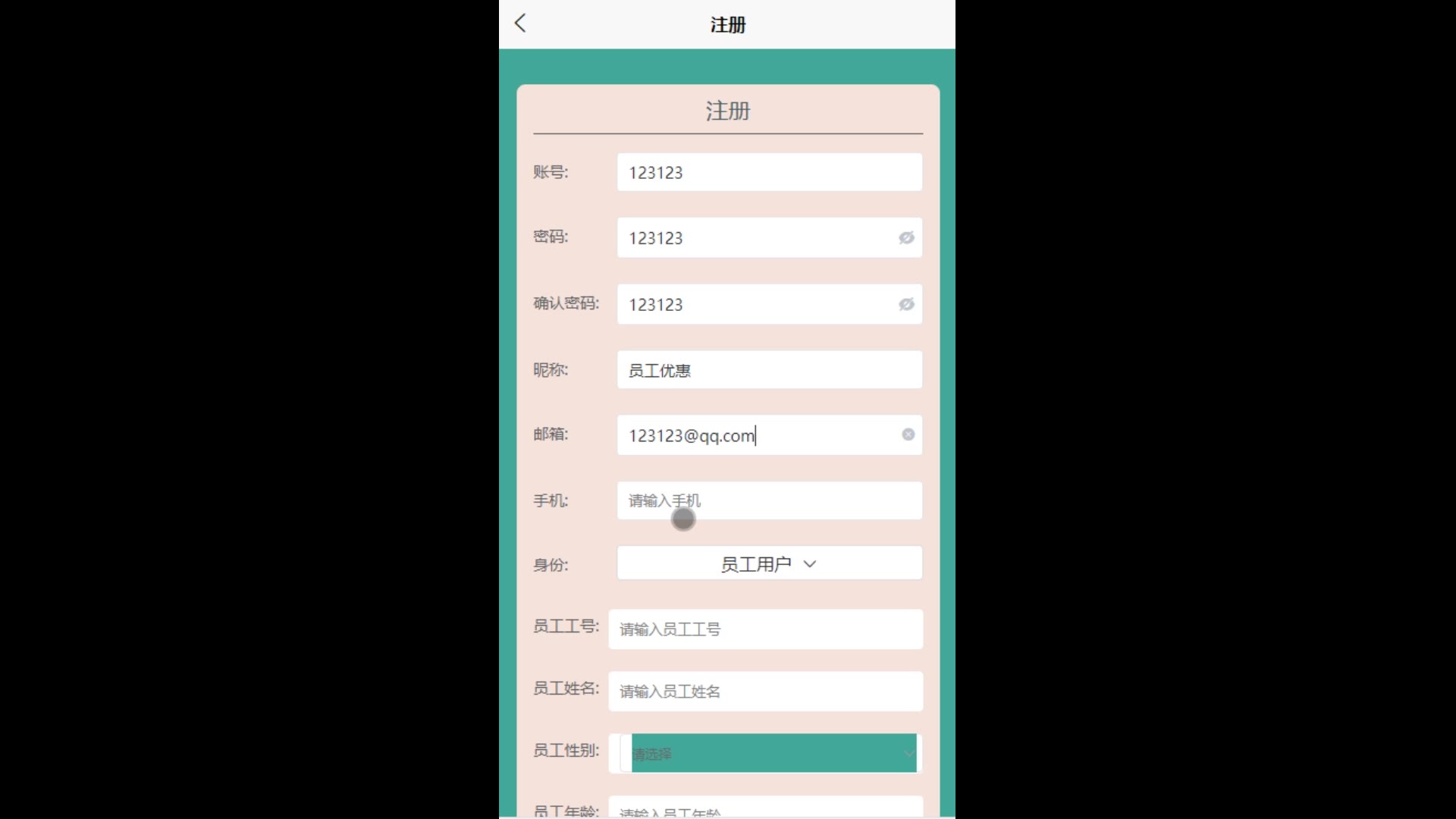Click the 注册 title in the top header

click(728, 25)
